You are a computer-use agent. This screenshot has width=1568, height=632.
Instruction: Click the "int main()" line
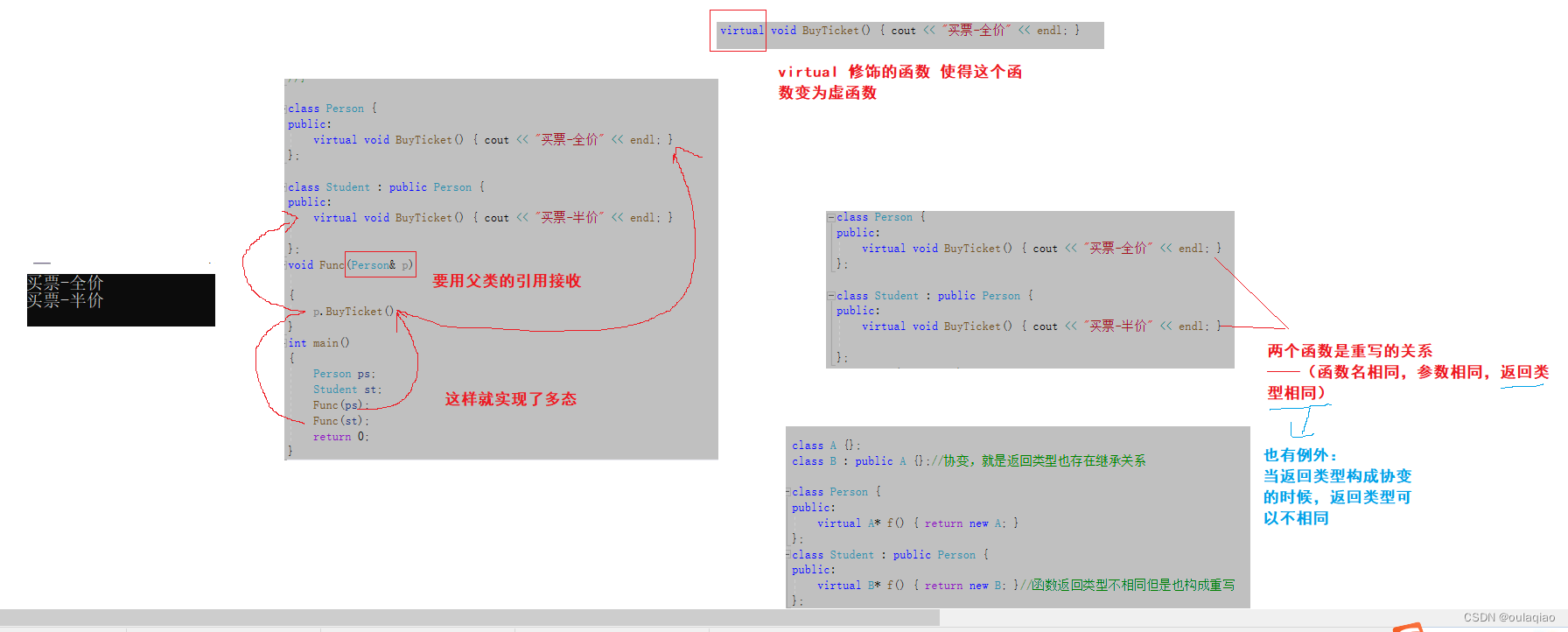(x=318, y=343)
